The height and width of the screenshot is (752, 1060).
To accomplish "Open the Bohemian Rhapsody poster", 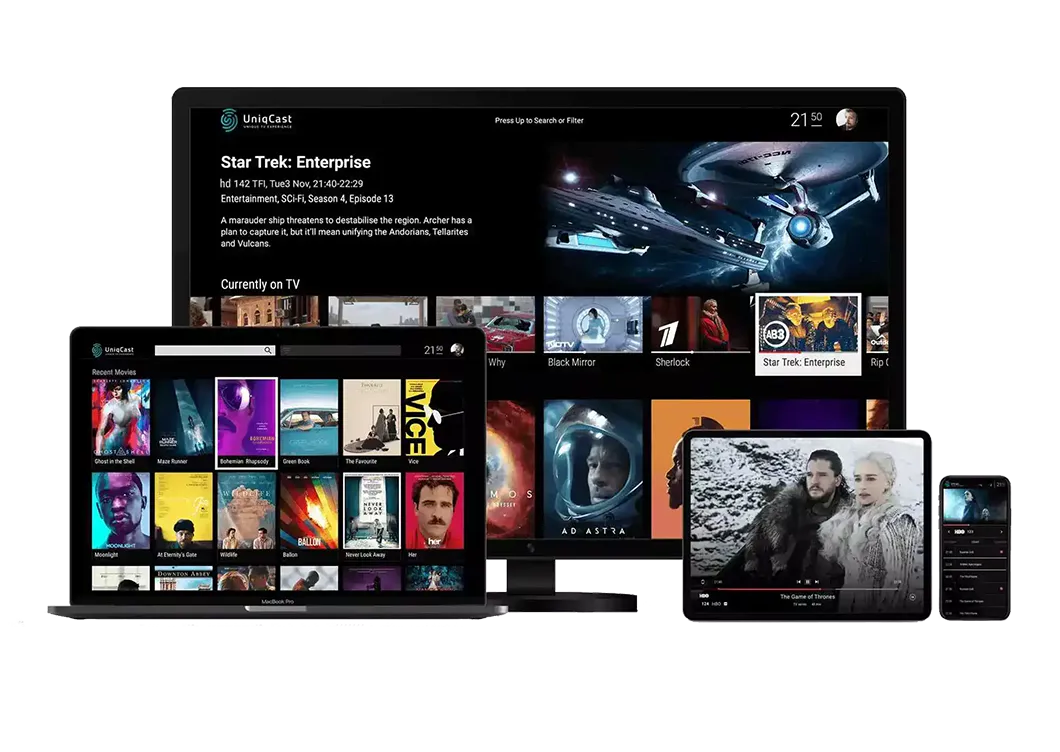I will pos(246,423).
